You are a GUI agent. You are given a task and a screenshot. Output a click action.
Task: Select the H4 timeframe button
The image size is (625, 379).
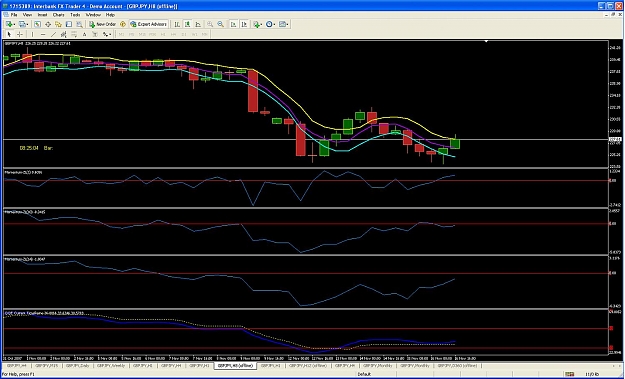[x=173, y=35]
